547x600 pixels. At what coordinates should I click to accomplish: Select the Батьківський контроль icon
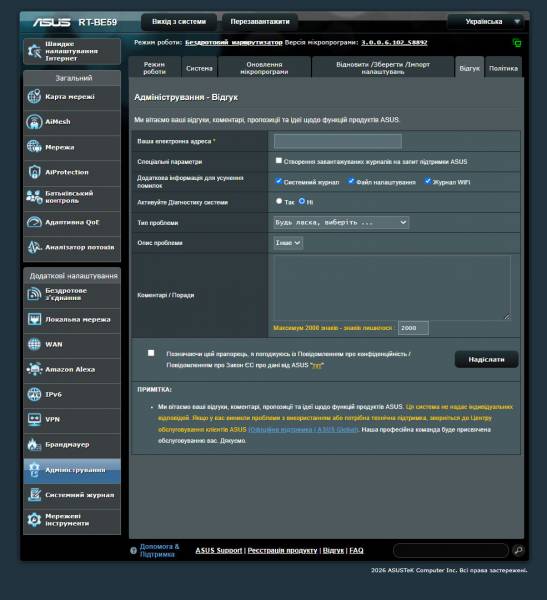click(x=34, y=197)
